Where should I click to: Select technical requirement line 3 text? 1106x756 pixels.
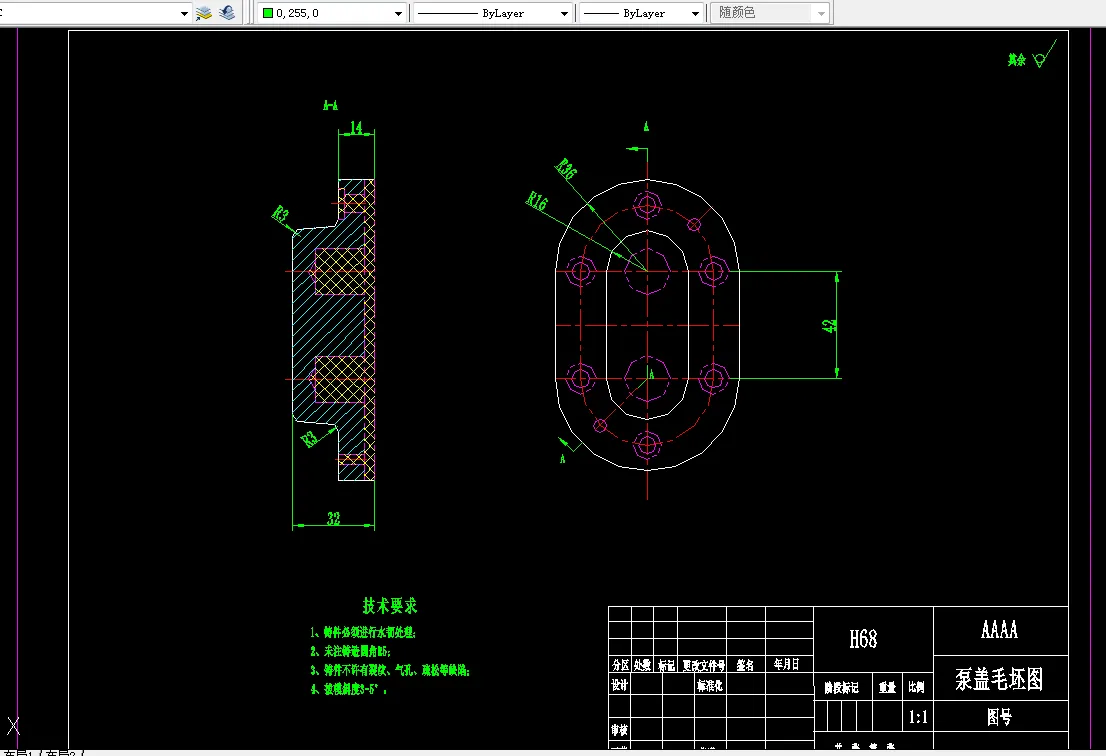(390, 671)
